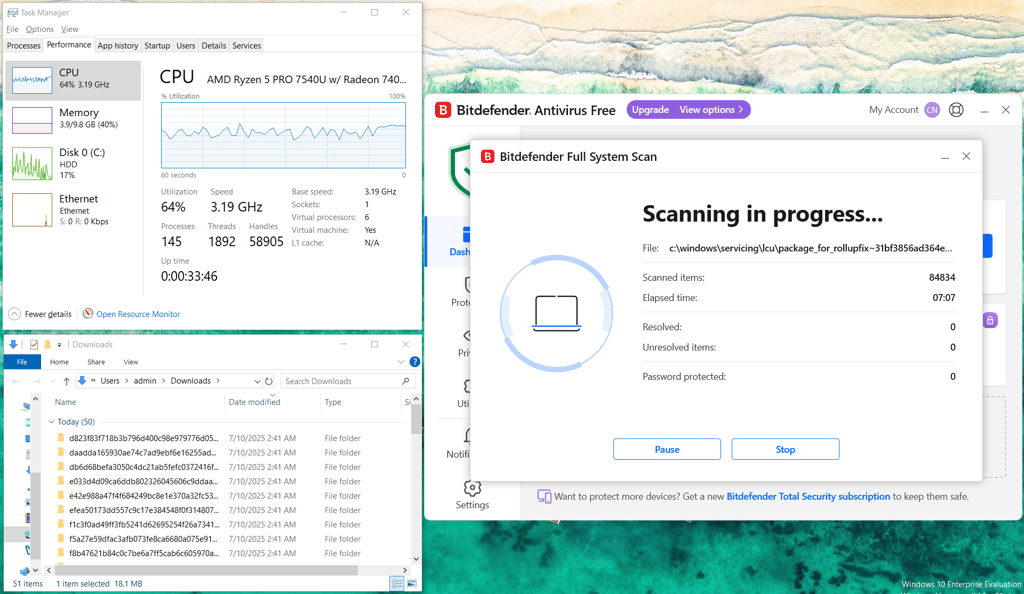Switch to the Details tab

(214, 46)
